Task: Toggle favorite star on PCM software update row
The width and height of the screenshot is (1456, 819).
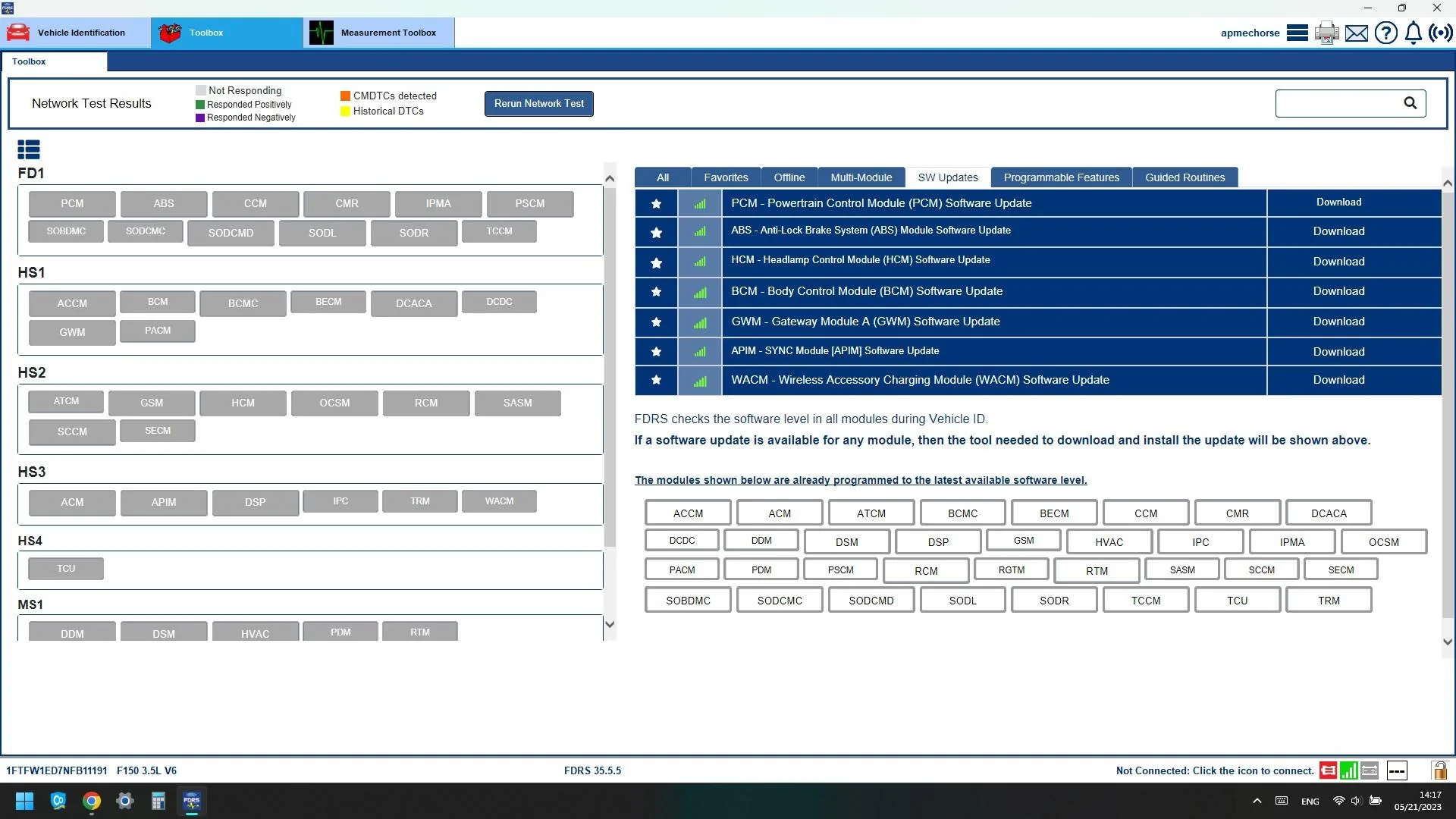Action: coord(656,203)
